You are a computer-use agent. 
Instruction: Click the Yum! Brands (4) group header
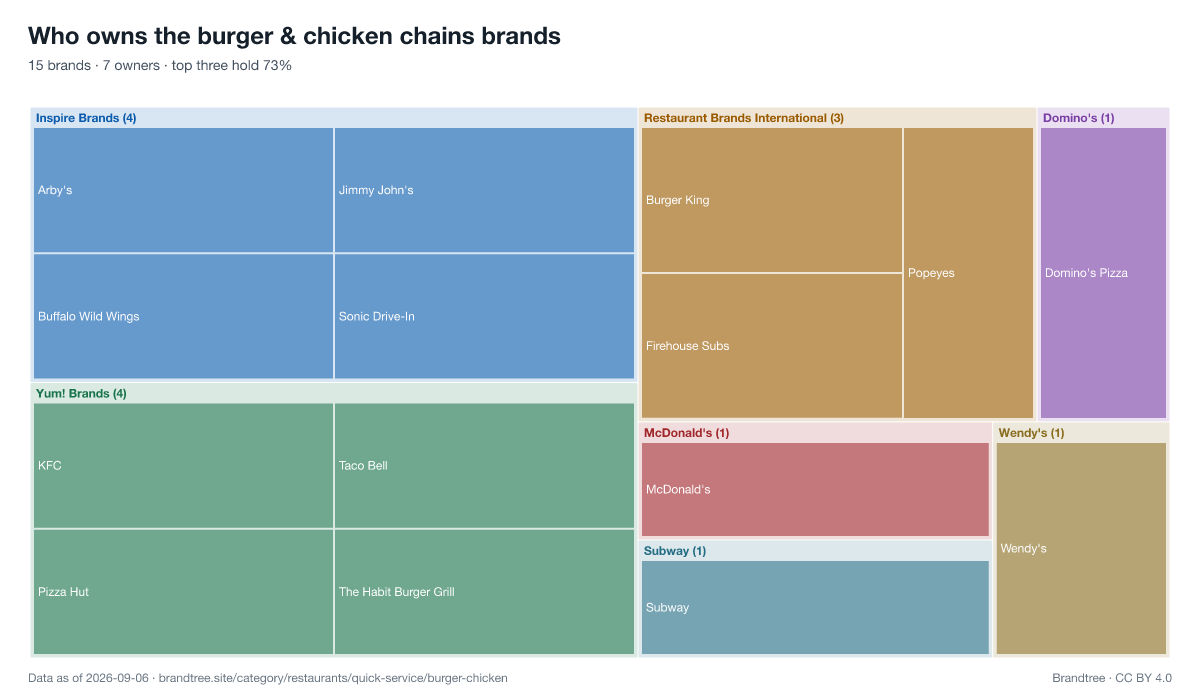point(81,394)
